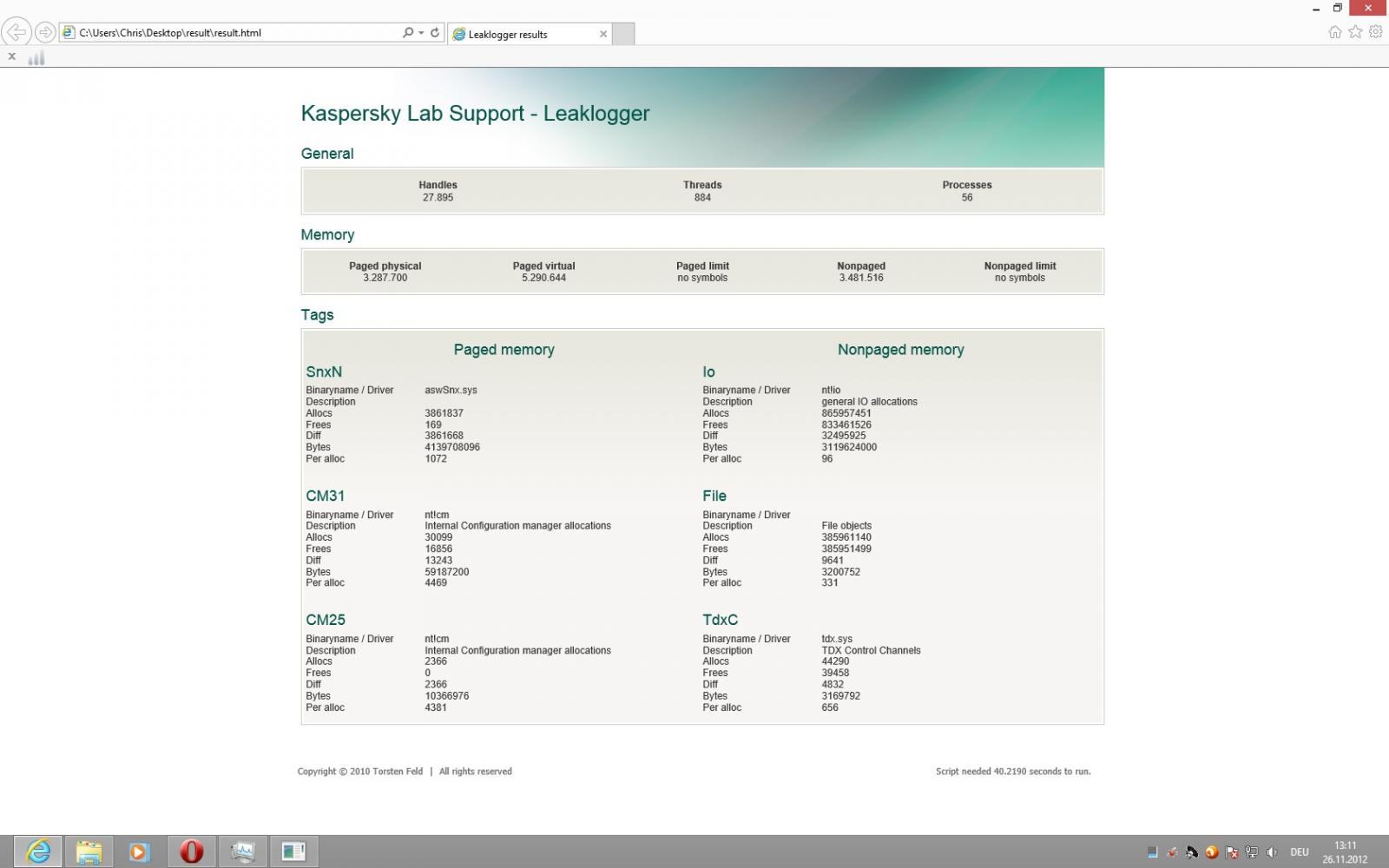The height and width of the screenshot is (868, 1389).
Task: Click the Io Allocs value 865957451
Action: 846,413
